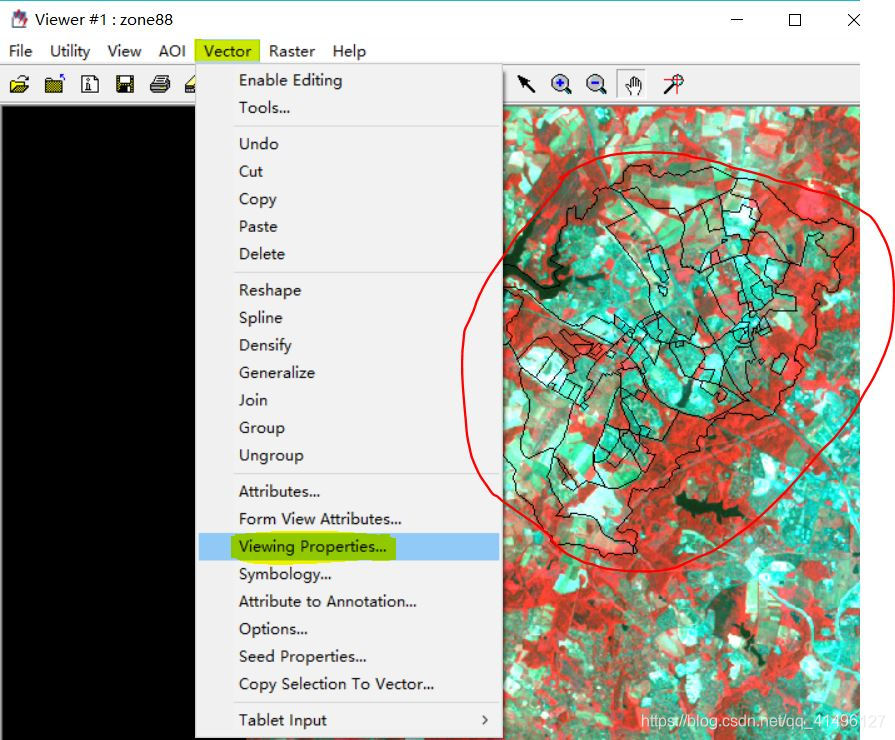This screenshot has height=740, width=895.
Task: Click the satellite image in the viewer
Action: pos(682,423)
